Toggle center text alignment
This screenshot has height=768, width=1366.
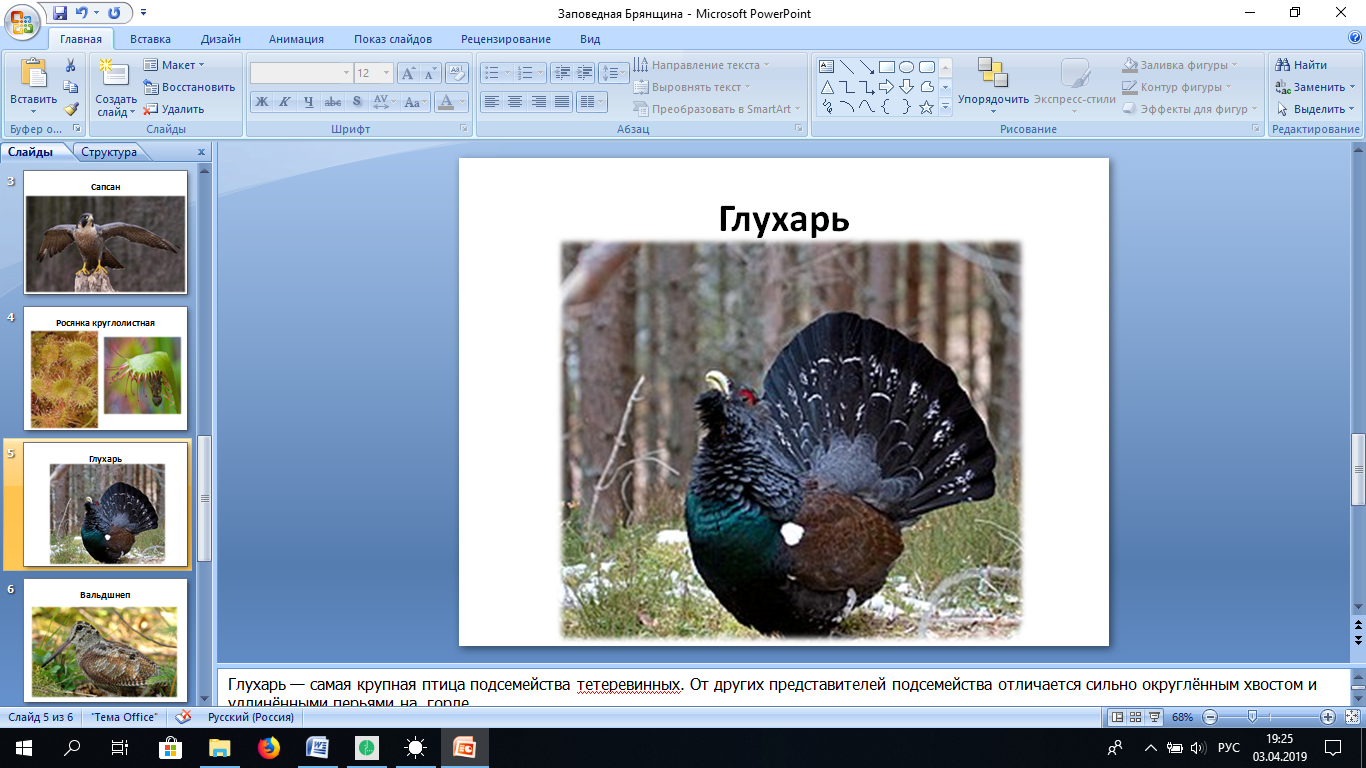point(515,101)
